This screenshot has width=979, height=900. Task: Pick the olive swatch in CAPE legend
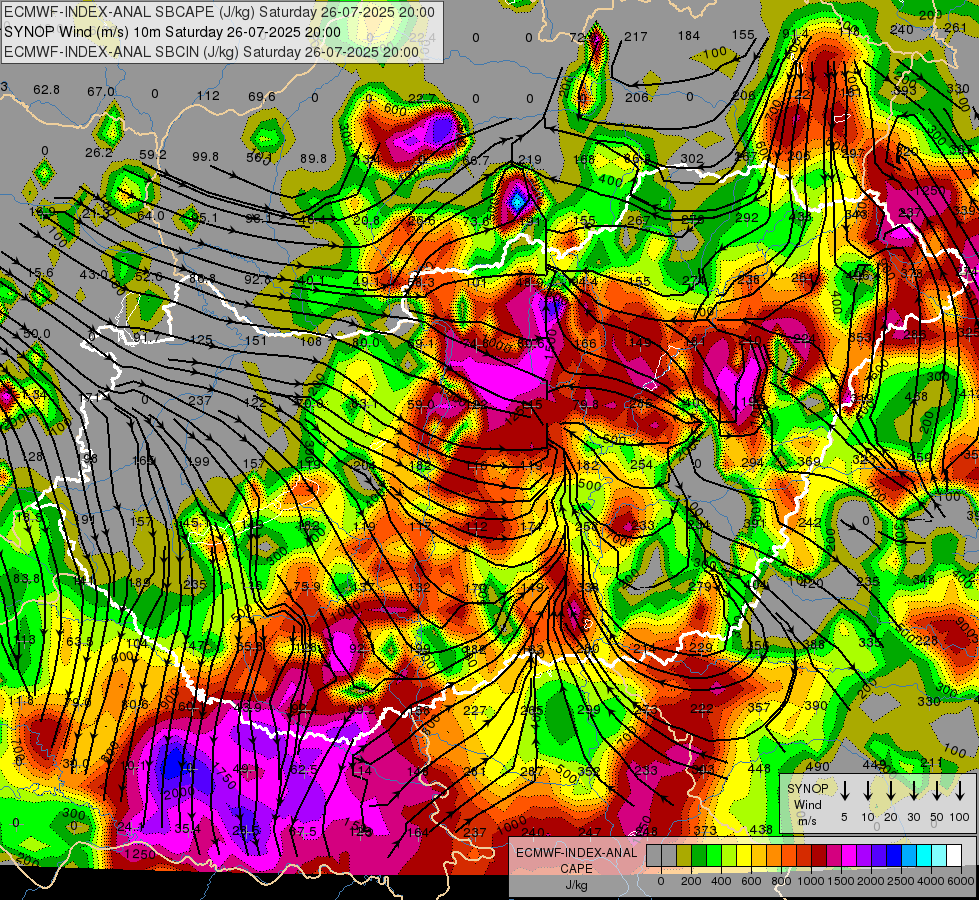pyautogui.click(x=684, y=856)
